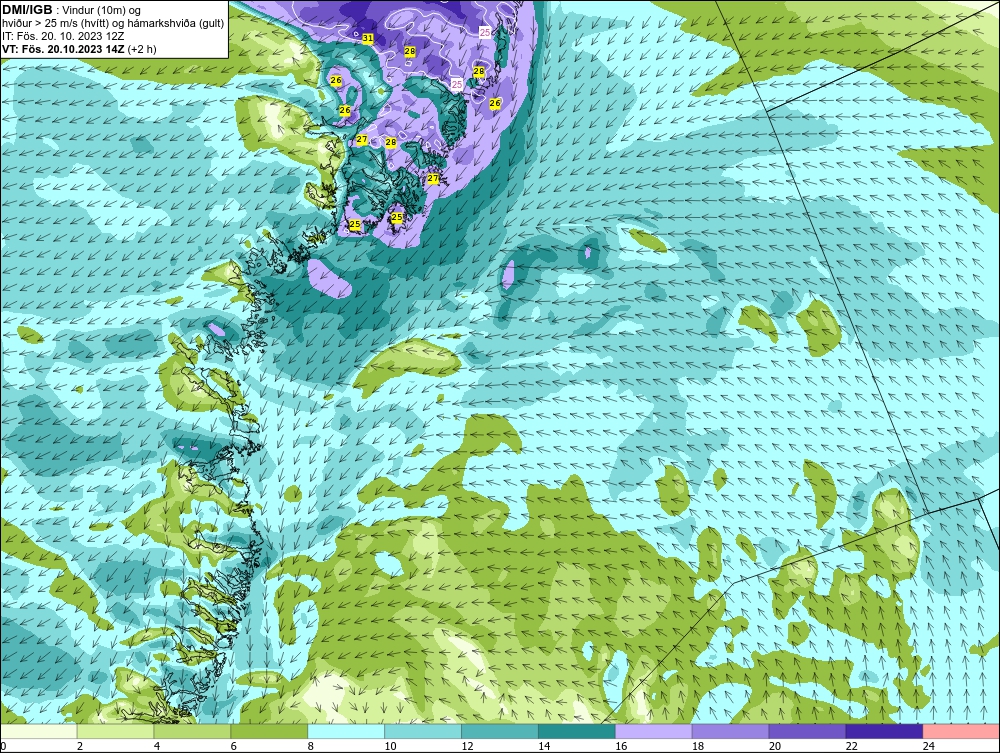Select the 6–8 m/s olive green legend swatch
This screenshot has width=1000, height=753.
pos(269,731)
